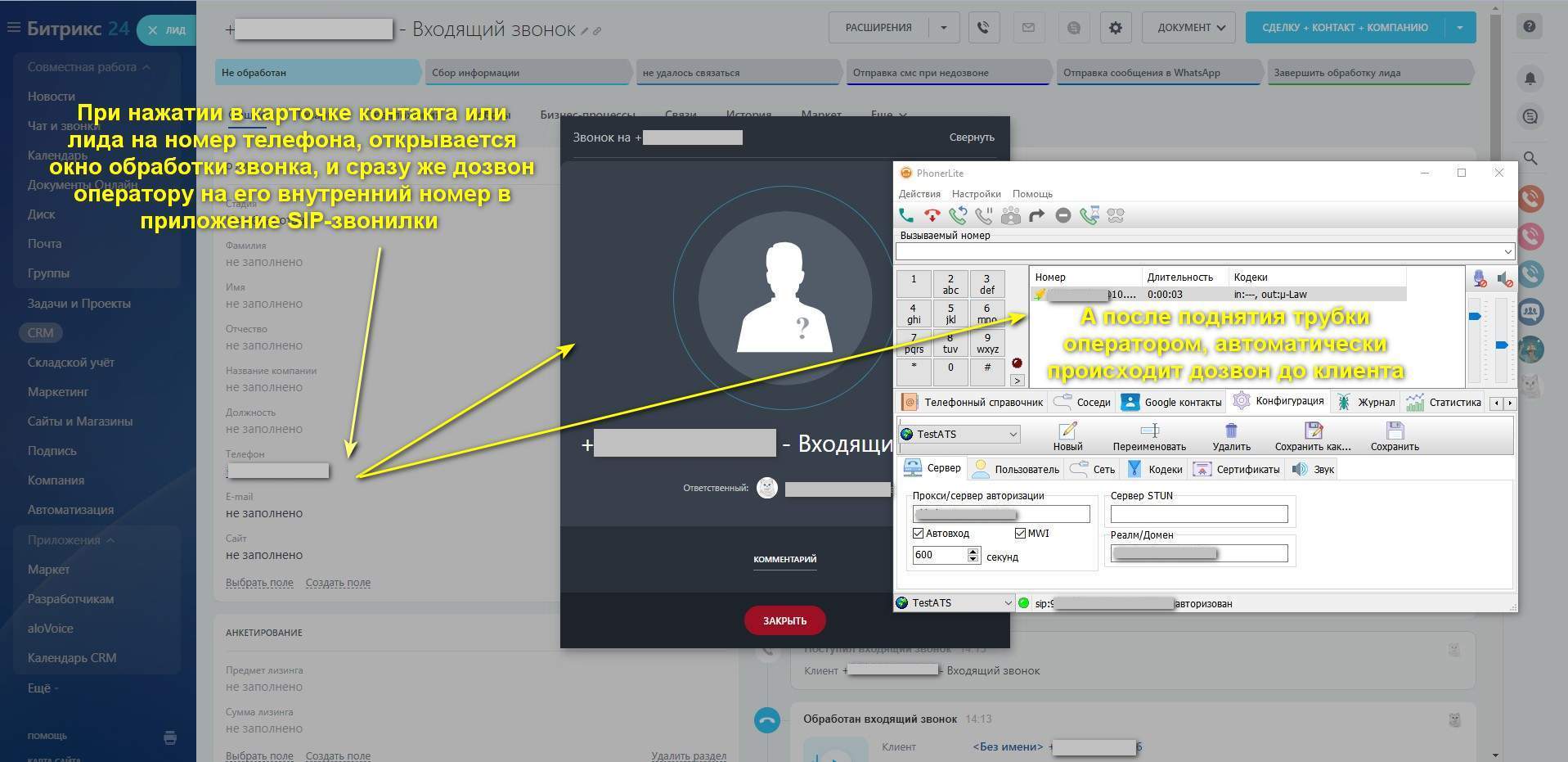Click the phone call icon in lead header
Image resolution: width=1568 pixels, height=762 pixels.
point(983,28)
